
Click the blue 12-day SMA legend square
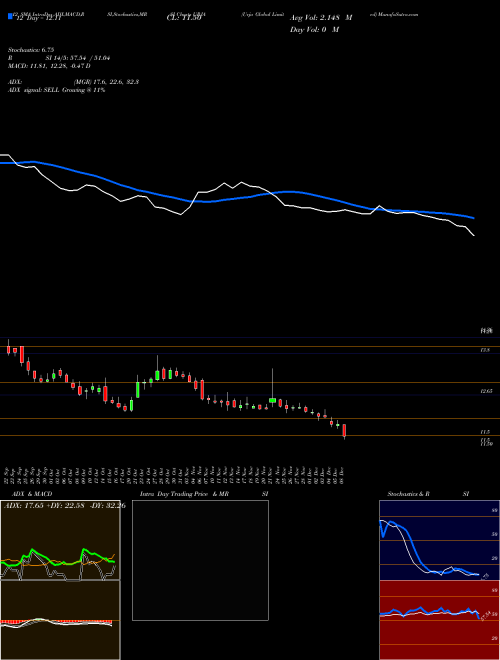click(10, 16)
